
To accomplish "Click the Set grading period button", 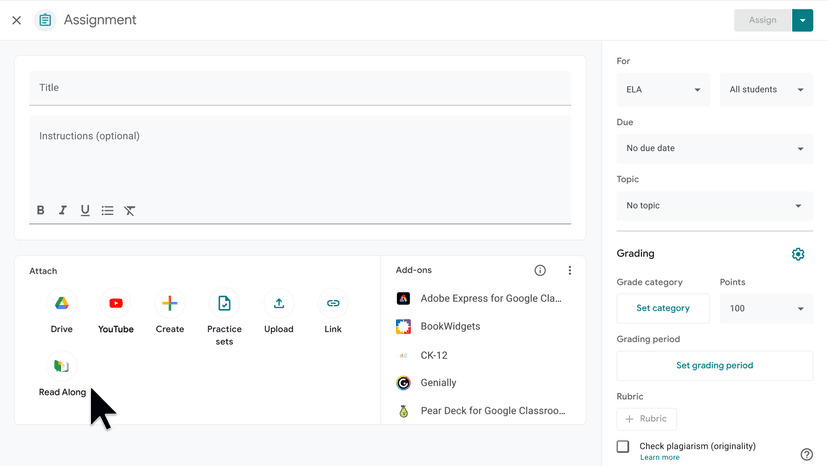I will click(715, 366).
